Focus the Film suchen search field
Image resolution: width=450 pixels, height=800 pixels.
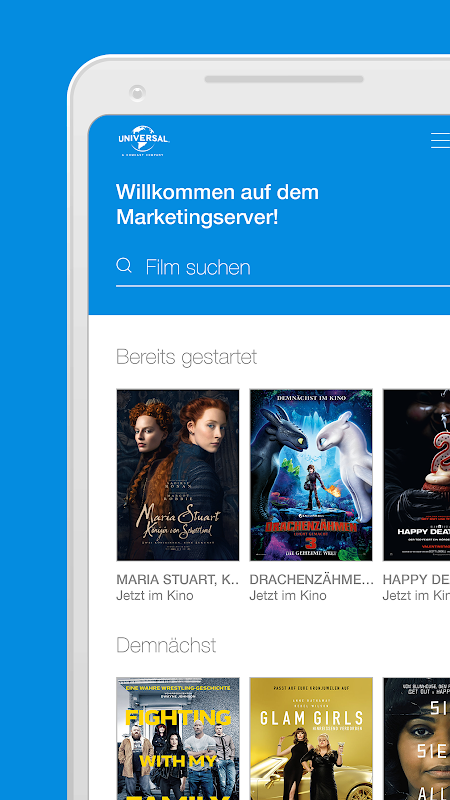(283, 267)
